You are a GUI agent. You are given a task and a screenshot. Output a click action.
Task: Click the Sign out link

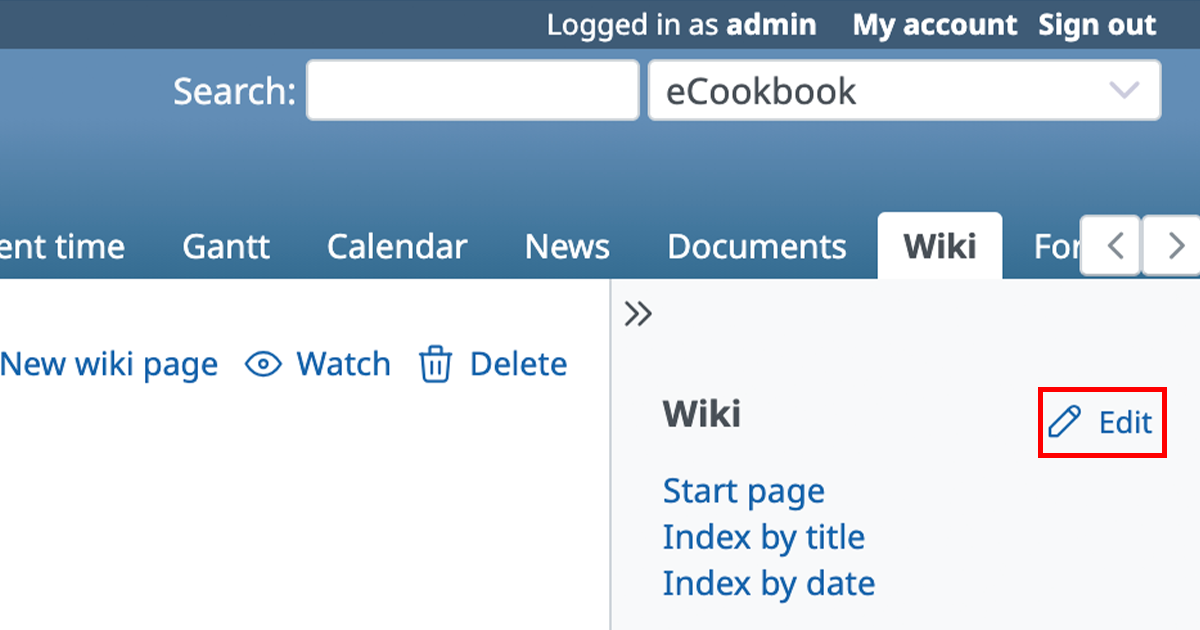1097,25
